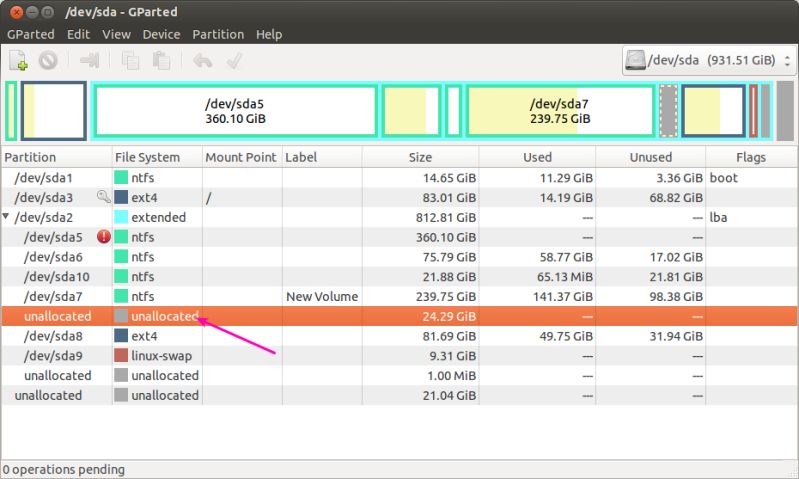
Task: Sort by the Partition column header
Action: click(x=57, y=157)
